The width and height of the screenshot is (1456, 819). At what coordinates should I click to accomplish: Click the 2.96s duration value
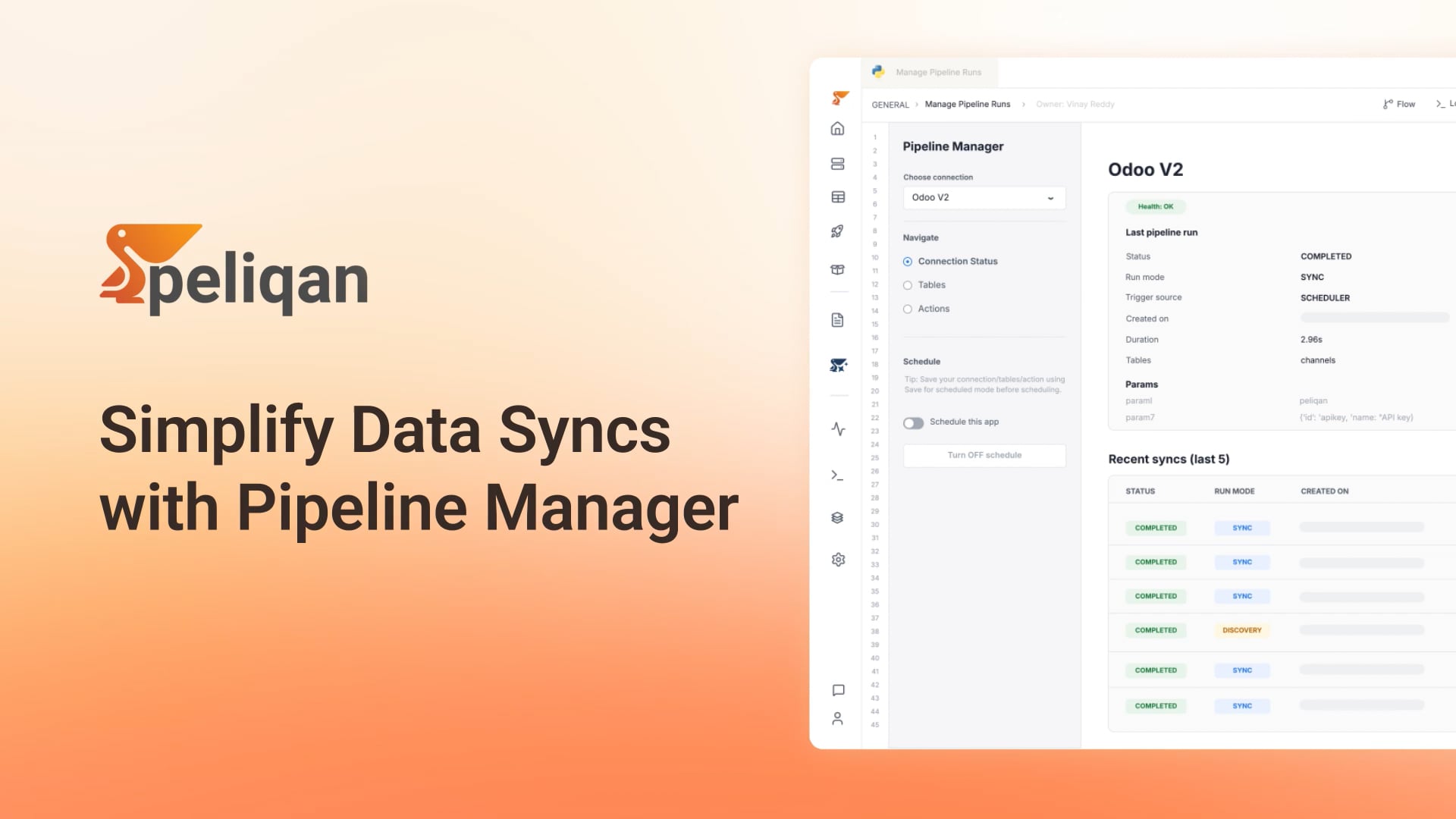tap(1311, 340)
